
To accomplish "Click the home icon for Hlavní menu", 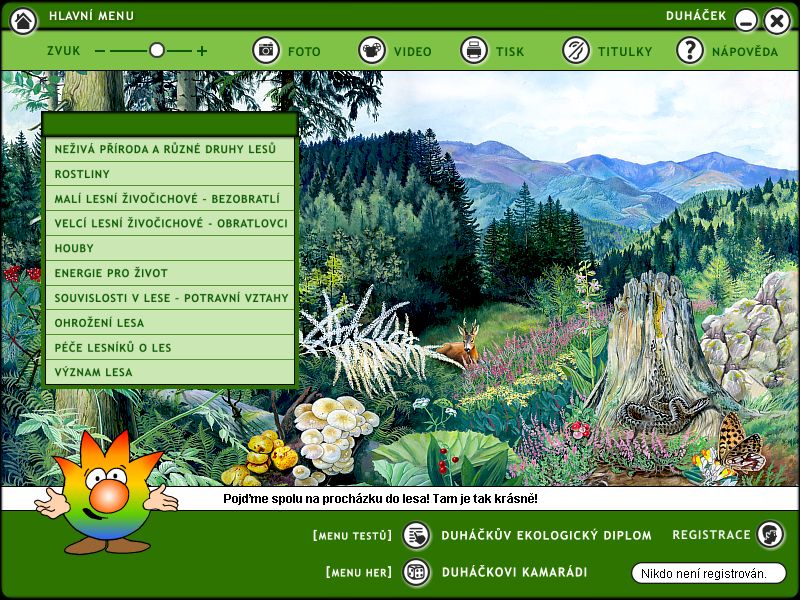I will click(23, 21).
